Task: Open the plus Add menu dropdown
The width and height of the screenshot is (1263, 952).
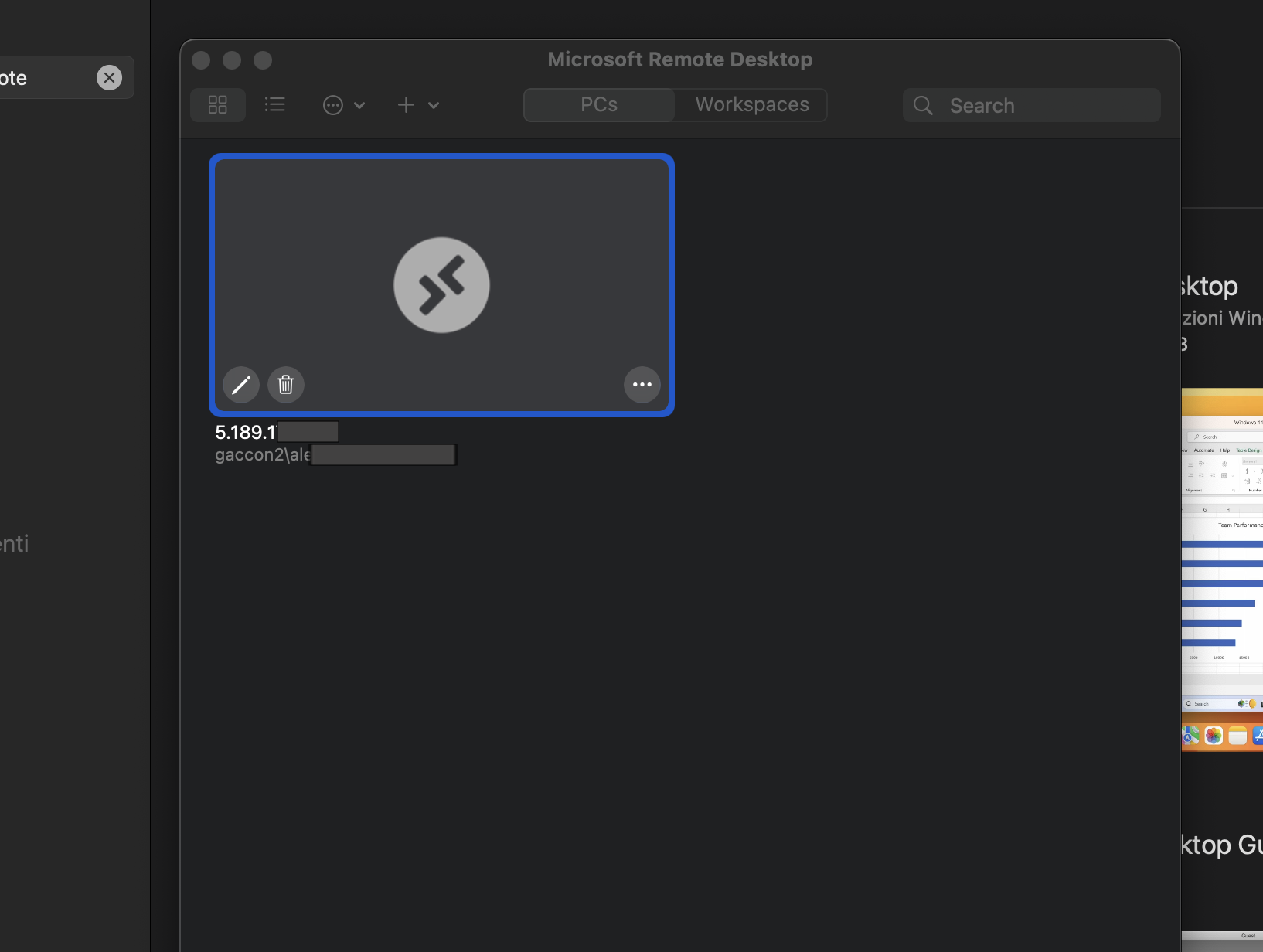Action: (418, 105)
